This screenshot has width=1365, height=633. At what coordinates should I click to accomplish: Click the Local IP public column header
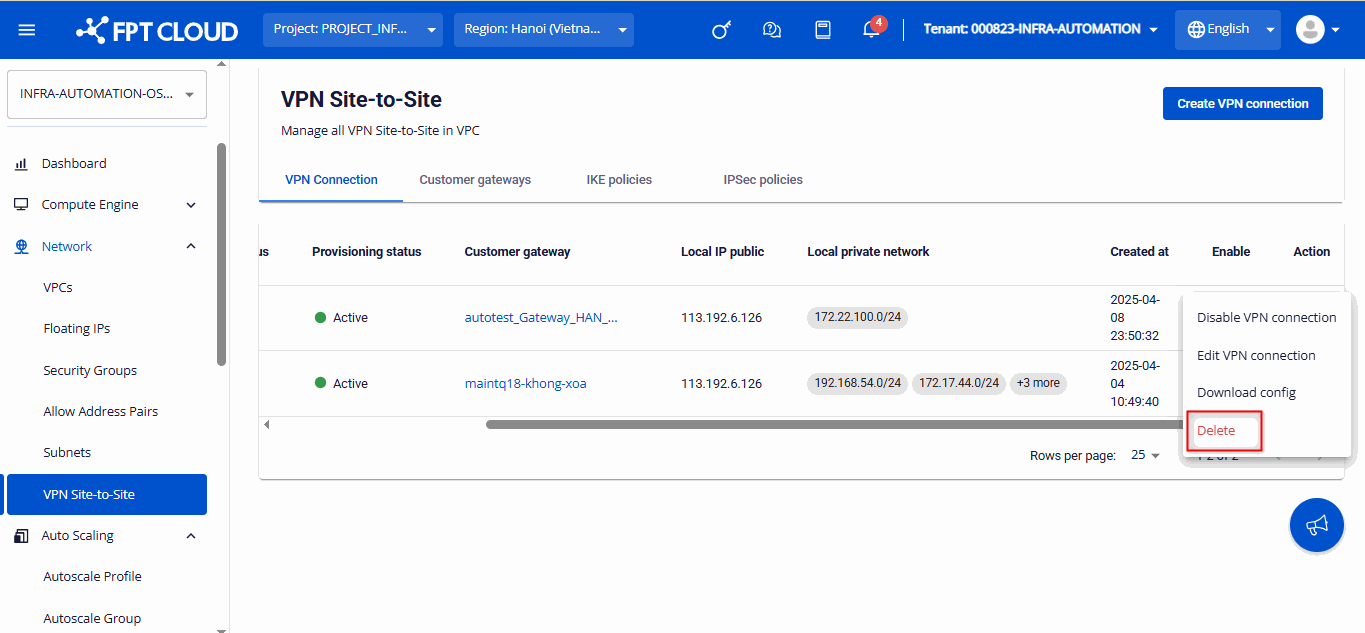(722, 252)
